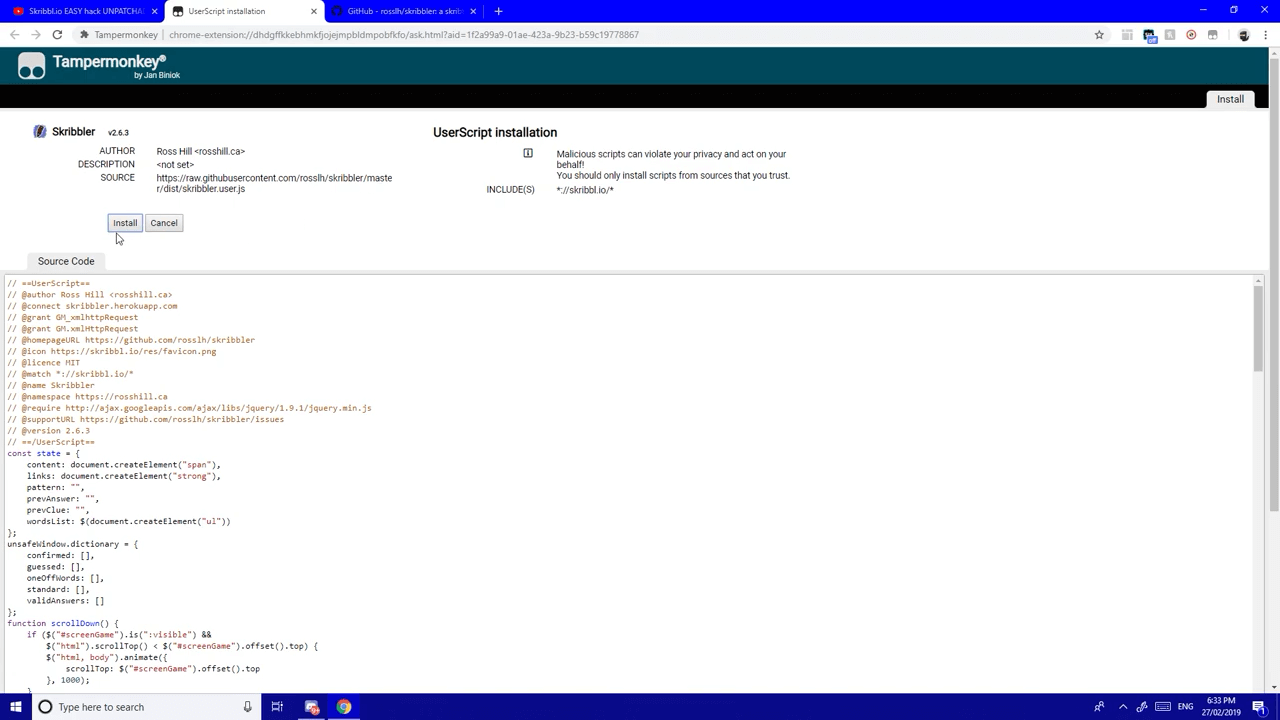Image resolution: width=1280 pixels, height=720 pixels.
Task: Click the @supportURL issues line
Action: (146, 419)
